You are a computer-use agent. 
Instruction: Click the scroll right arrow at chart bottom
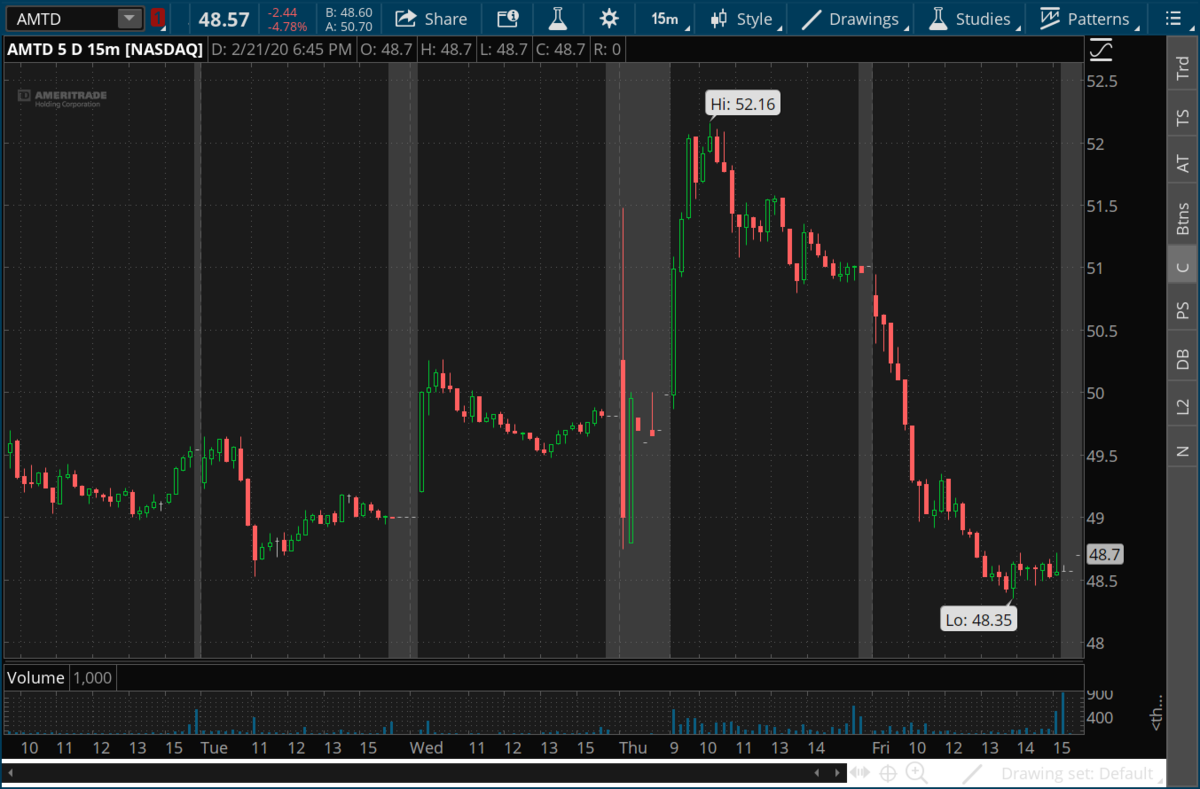click(x=836, y=773)
